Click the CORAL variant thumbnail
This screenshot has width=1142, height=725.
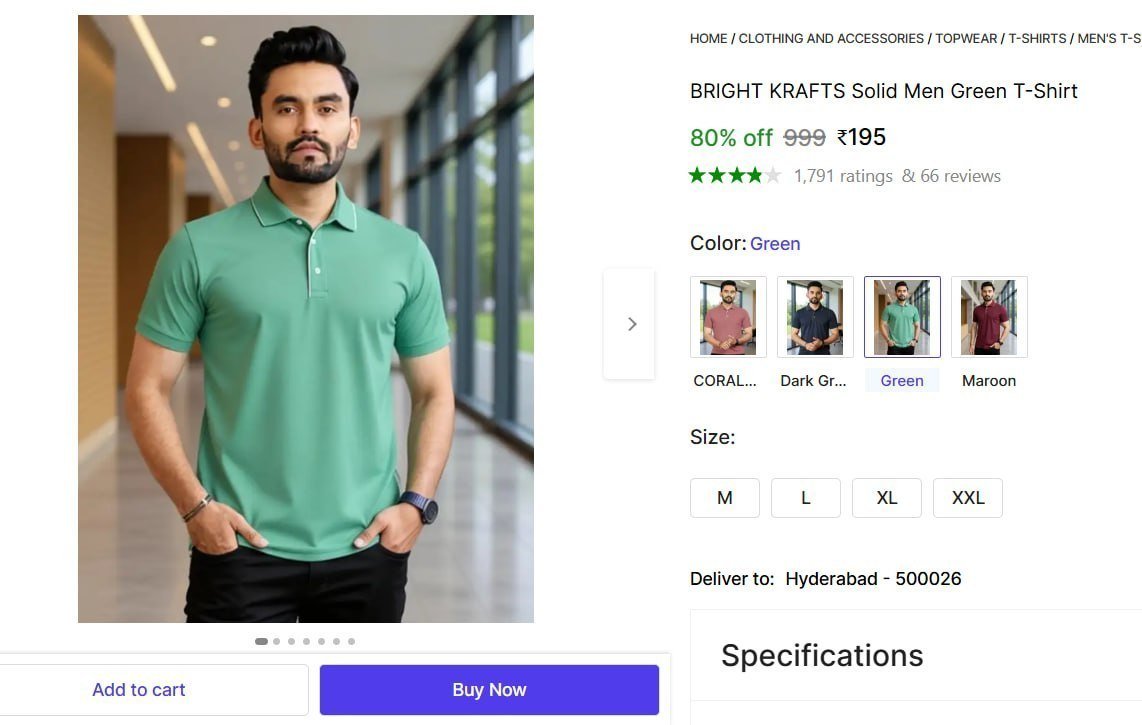(728, 316)
